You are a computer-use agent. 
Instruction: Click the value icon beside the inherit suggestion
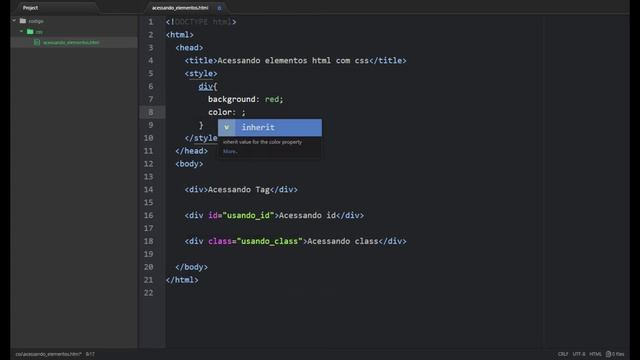point(227,127)
